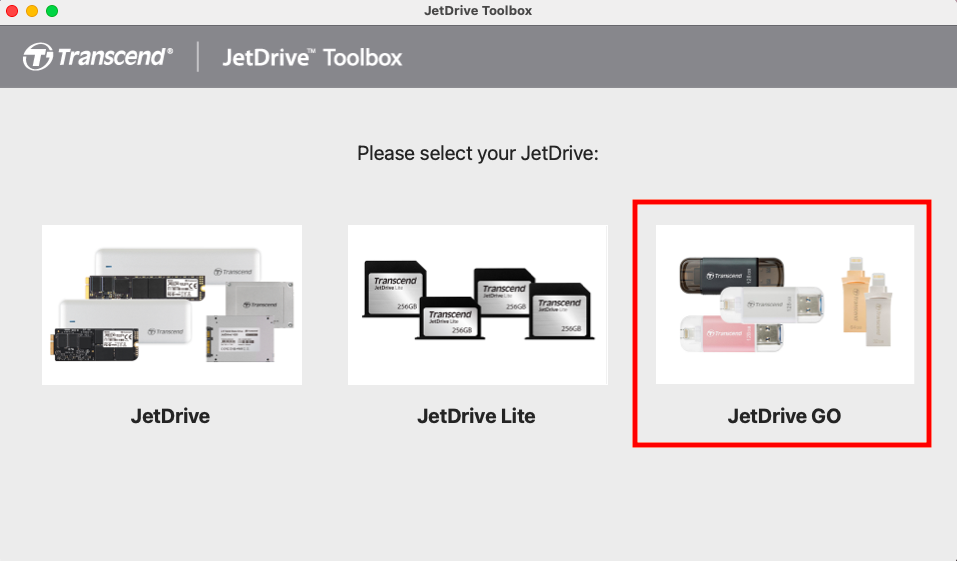Select the JetDrive GO flash drive image
Screen dimensions: 957x561
(784, 305)
